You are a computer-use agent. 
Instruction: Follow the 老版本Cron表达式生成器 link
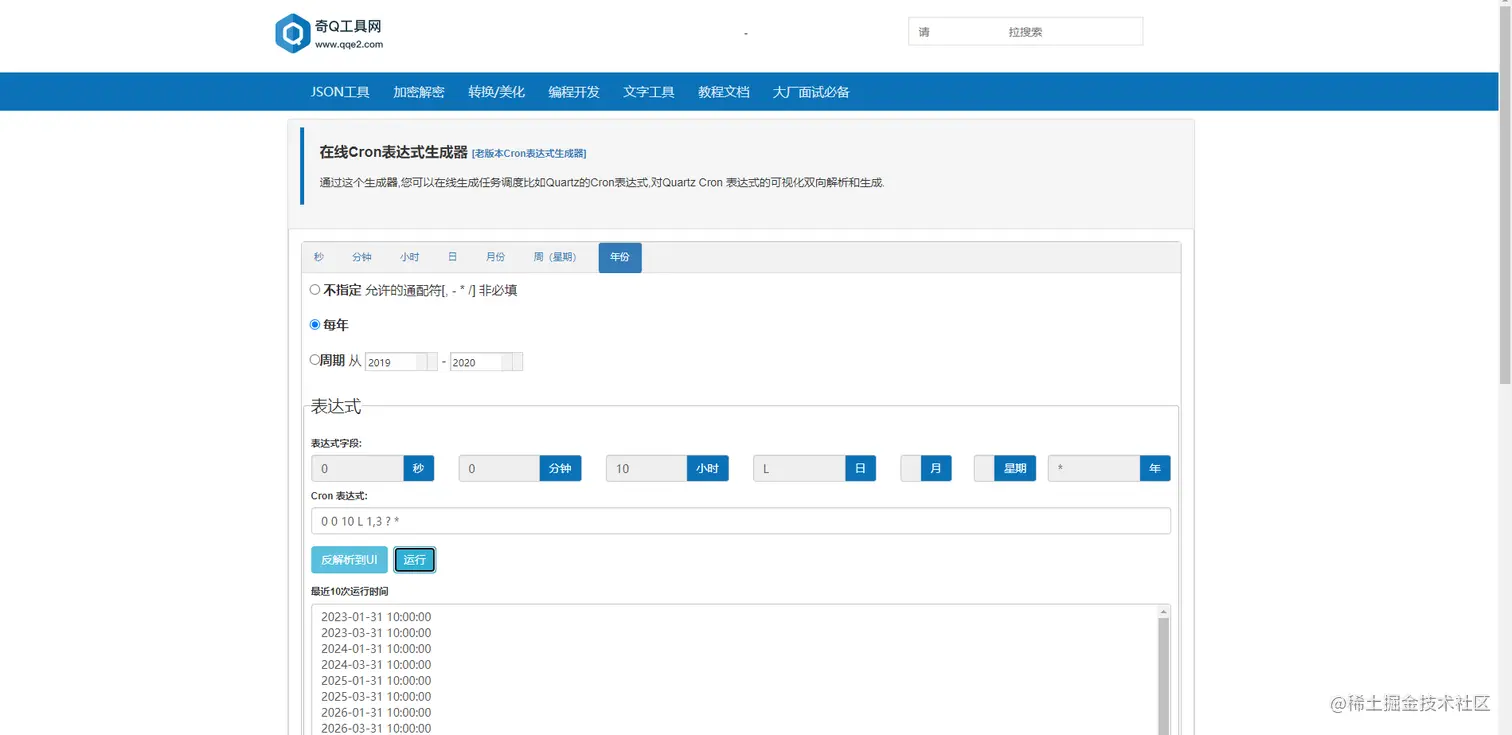pos(529,153)
